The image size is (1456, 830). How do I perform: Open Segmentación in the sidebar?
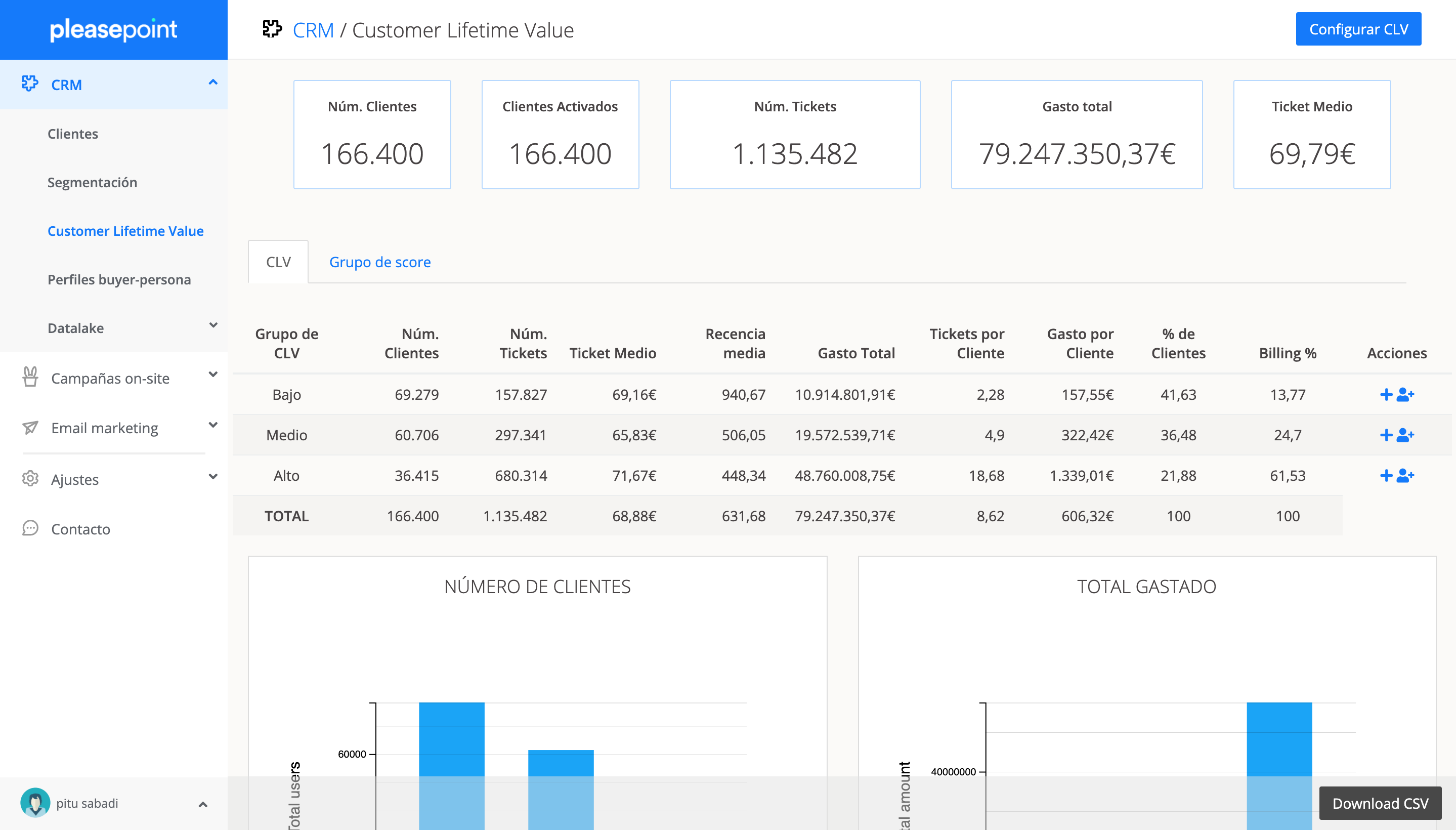92,182
